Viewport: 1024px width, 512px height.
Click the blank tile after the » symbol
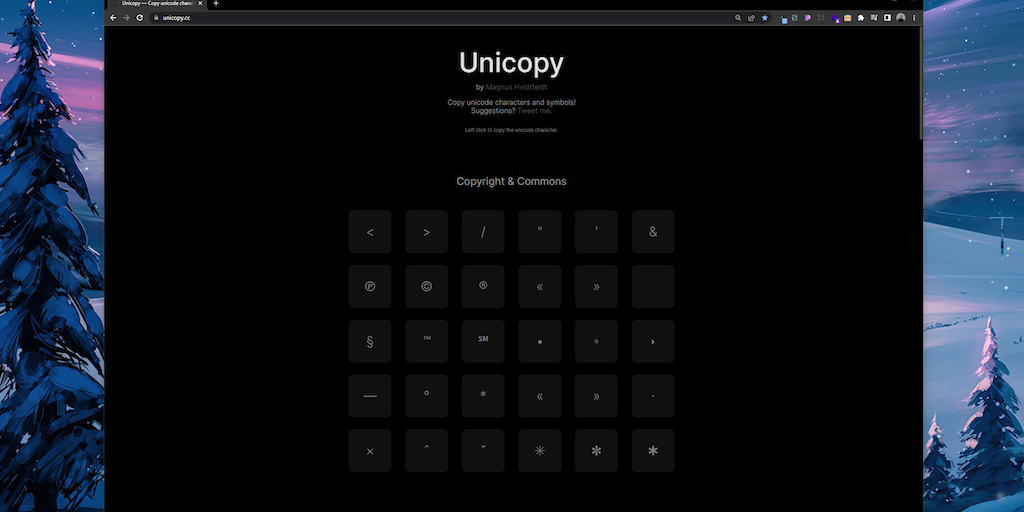[x=653, y=287]
